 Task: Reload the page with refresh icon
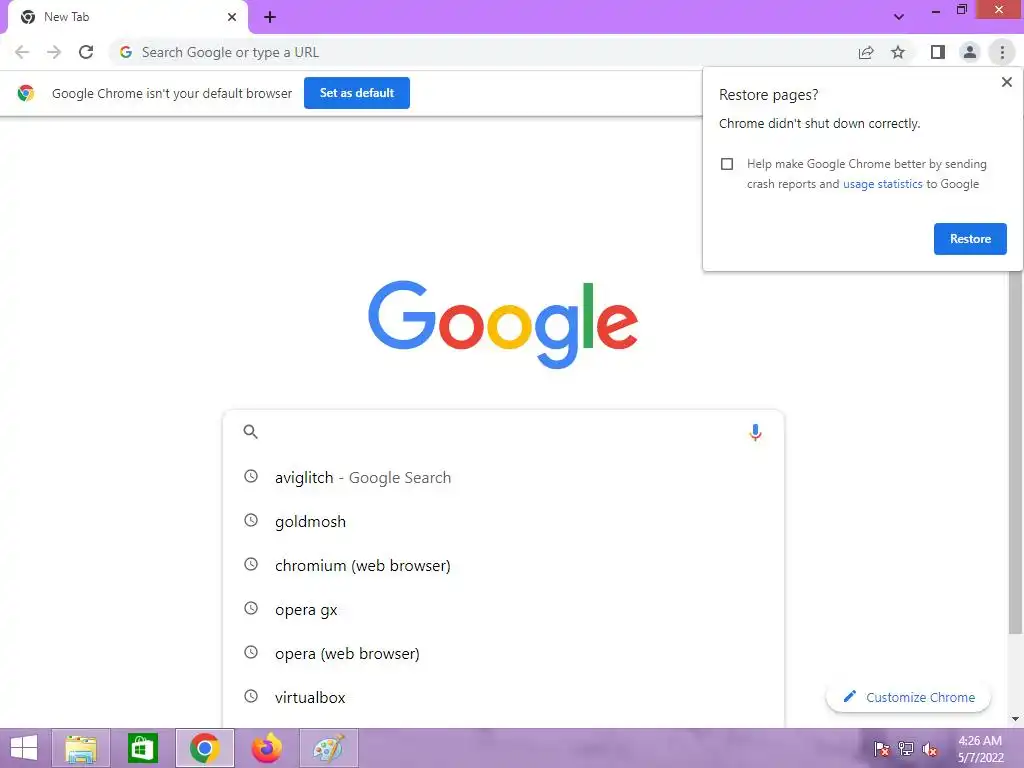[86, 52]
